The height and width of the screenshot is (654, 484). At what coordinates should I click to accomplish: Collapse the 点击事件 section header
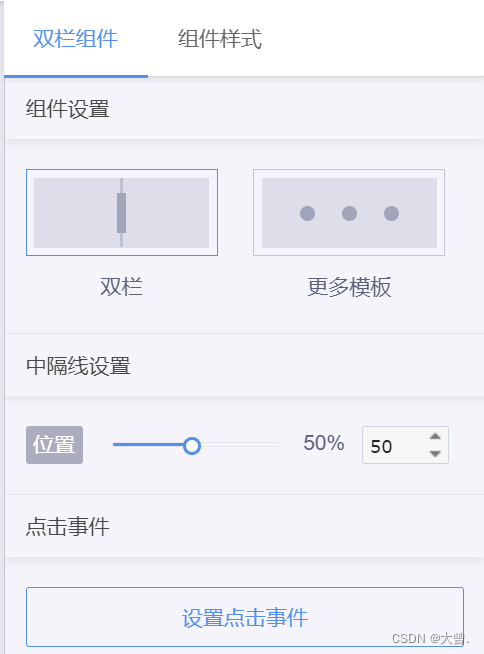point(245,526)
